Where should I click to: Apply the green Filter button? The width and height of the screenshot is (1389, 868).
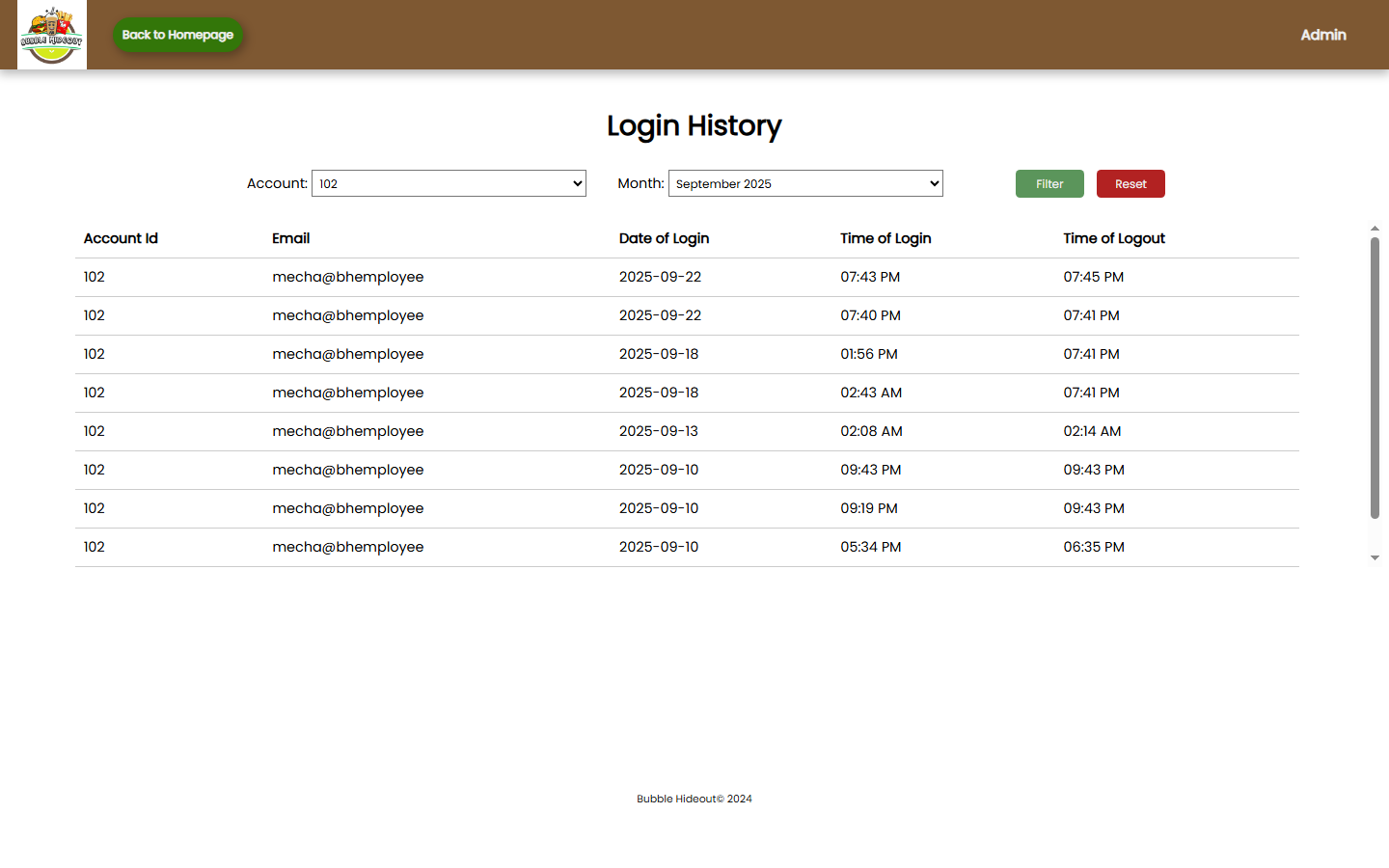(x=1049, y=184)
